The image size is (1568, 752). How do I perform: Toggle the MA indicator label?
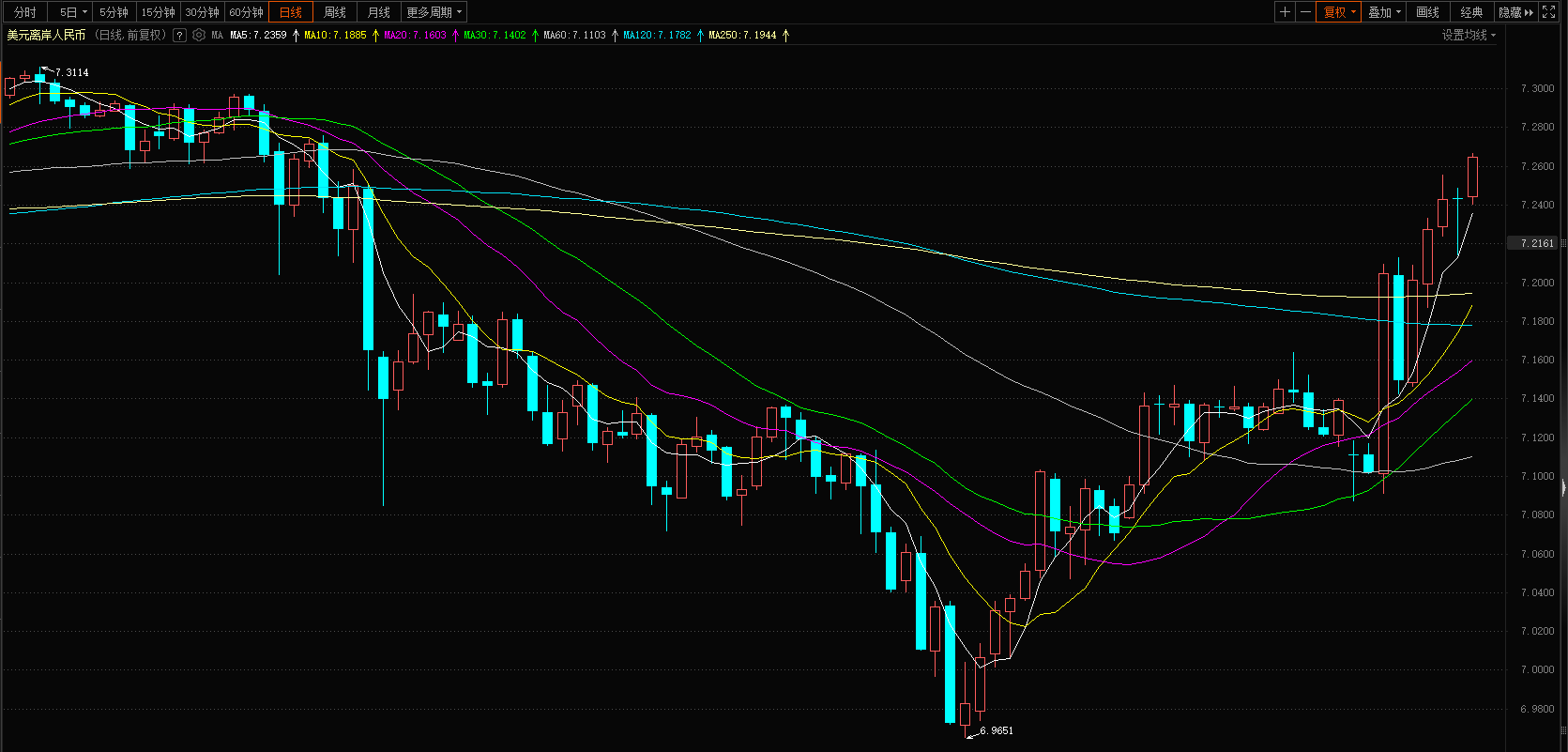coord(217,35)
